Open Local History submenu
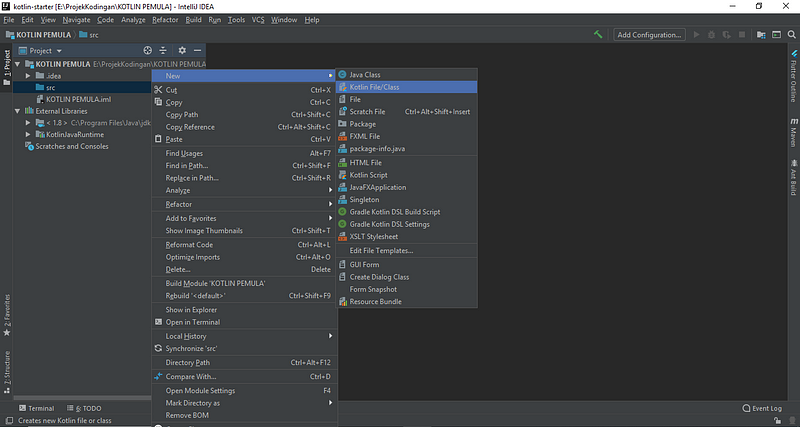800x427 pixels. tap(243, 336)
